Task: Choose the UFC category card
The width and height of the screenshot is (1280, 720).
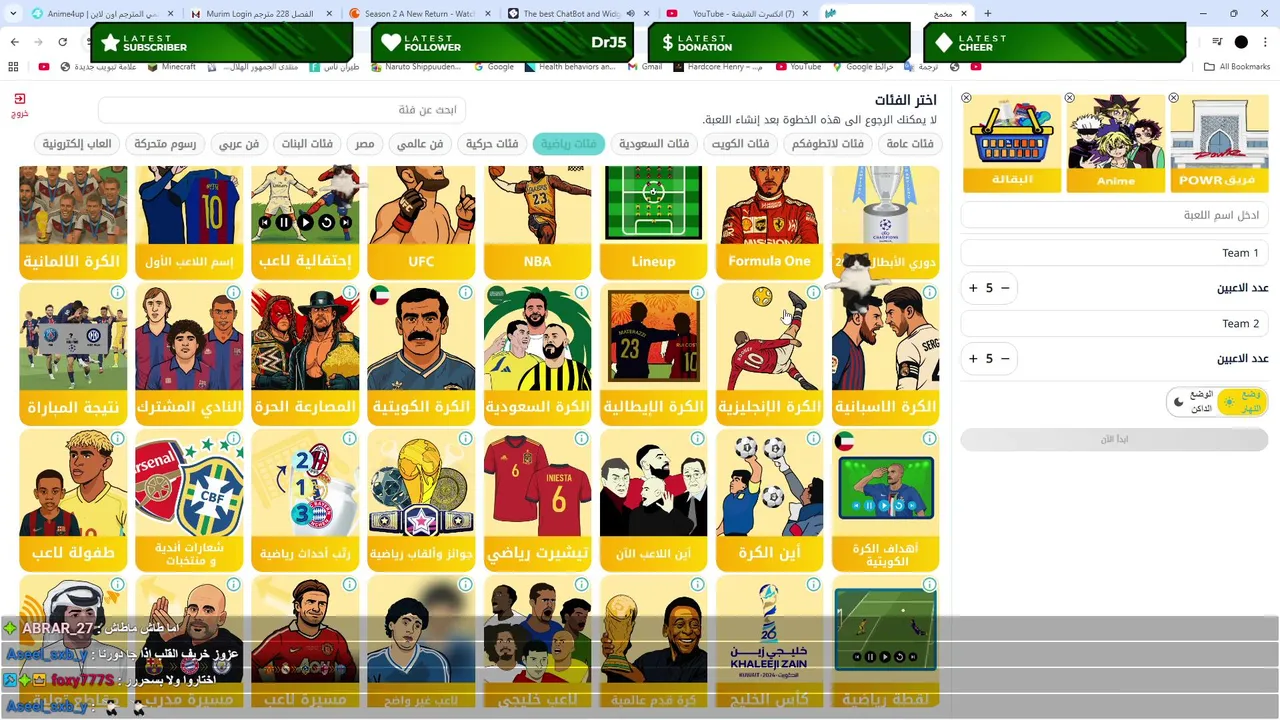Action: click(x=421, y=222)
